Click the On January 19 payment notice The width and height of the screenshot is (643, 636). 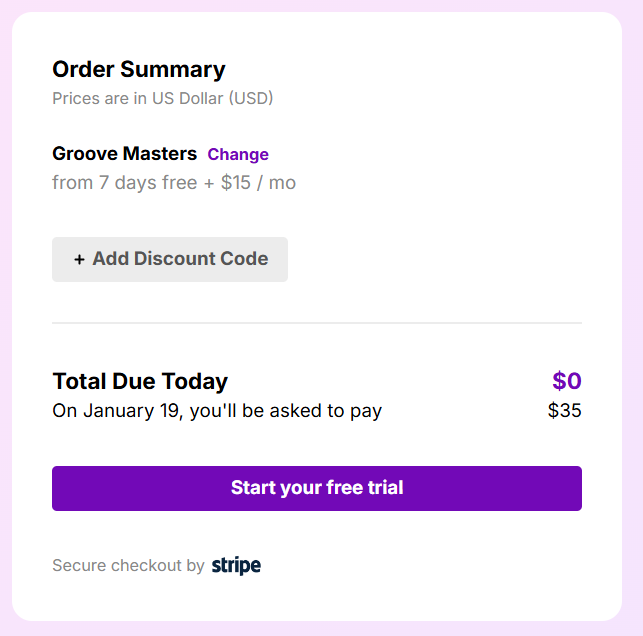coord(217,411)
